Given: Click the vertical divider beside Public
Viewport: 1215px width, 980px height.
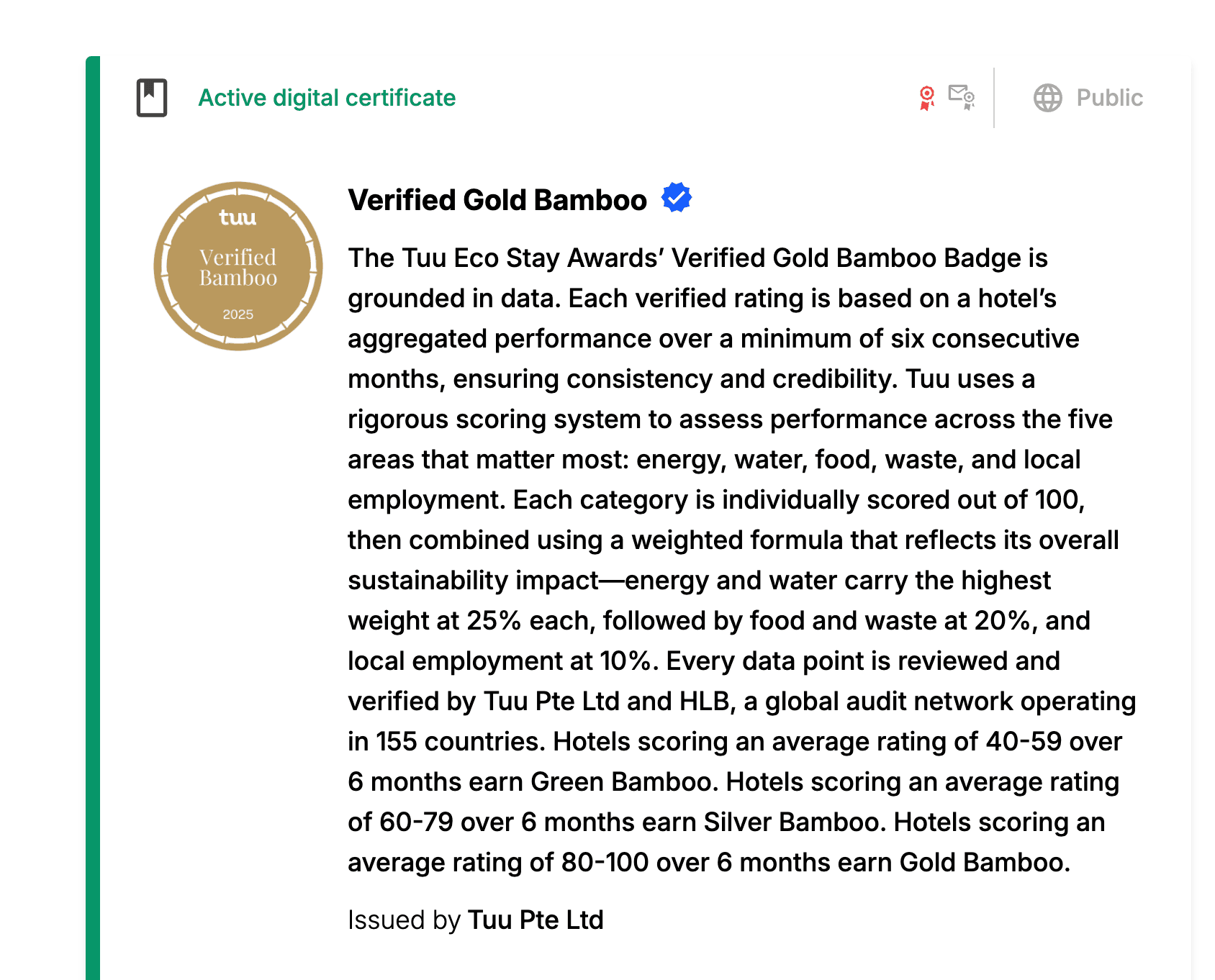Looking at the screenshot, I should pos(994,98).
